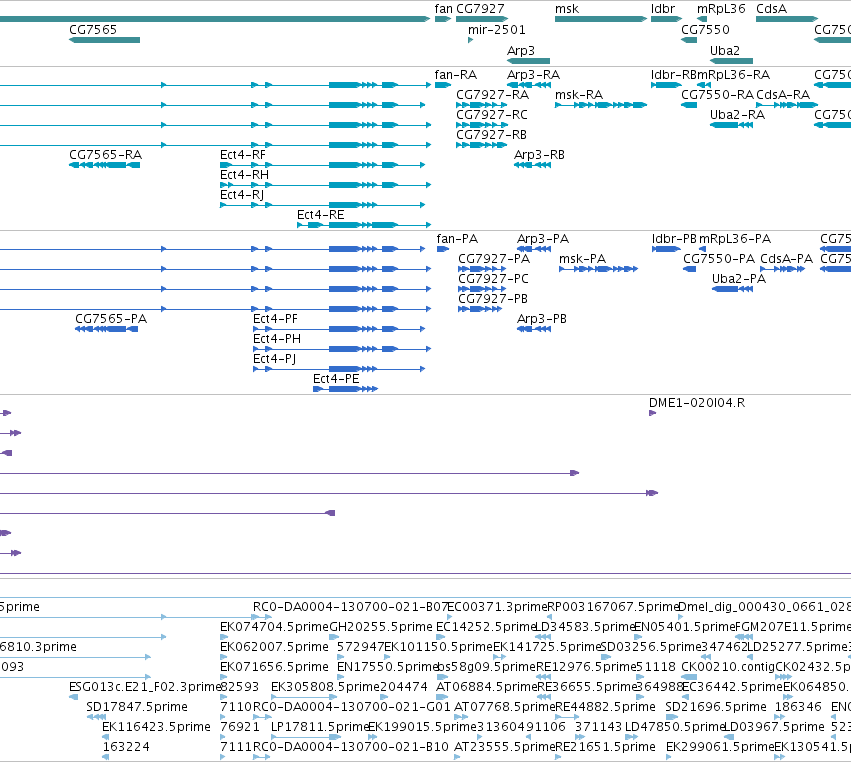Open the mRpL36-PA protein feature
This screenshot has height=762, width=851.
tap(703, 249)
